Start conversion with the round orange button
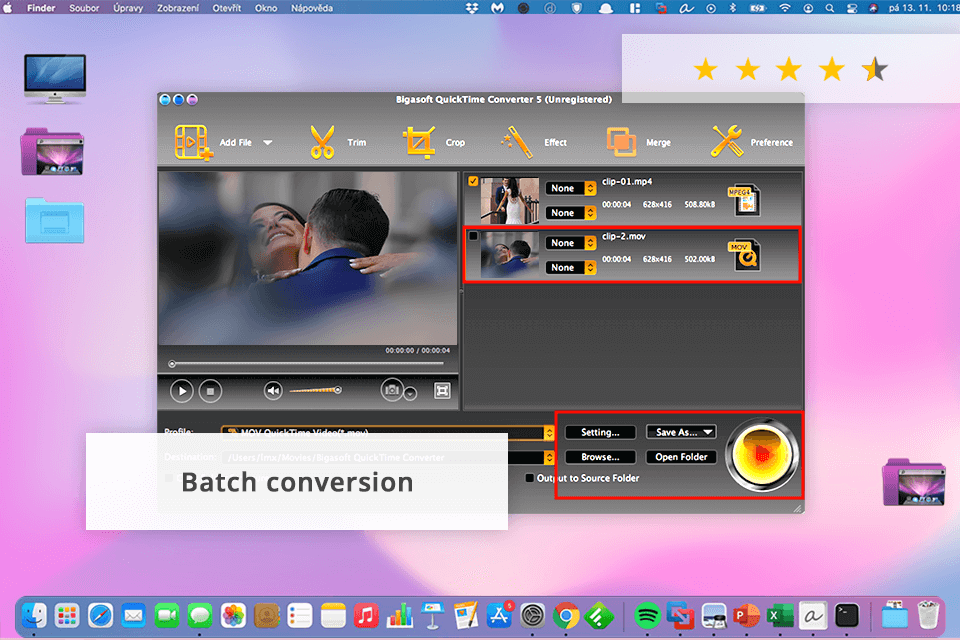960x640 pixels. point(762,454)
